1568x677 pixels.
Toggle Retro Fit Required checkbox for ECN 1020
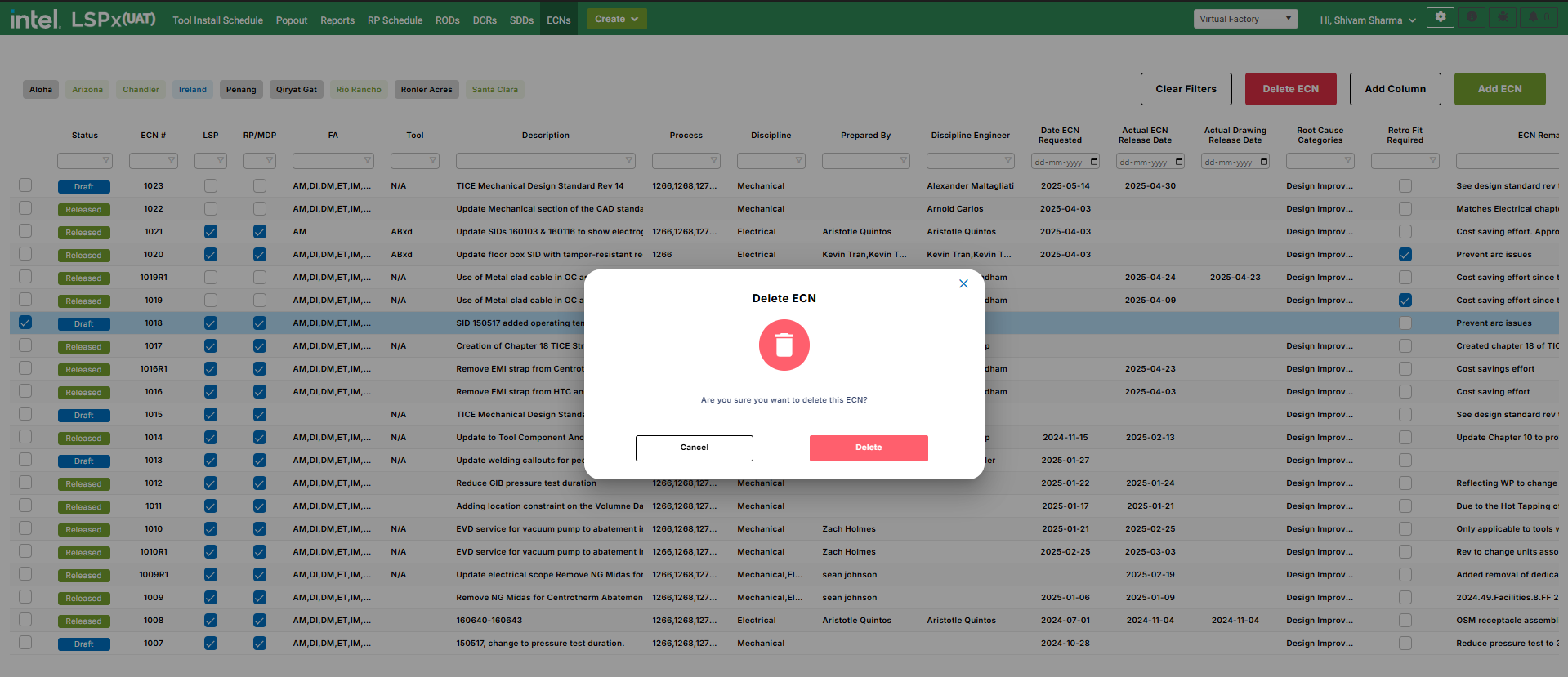pyautogui.click(x=1405, y=255)
